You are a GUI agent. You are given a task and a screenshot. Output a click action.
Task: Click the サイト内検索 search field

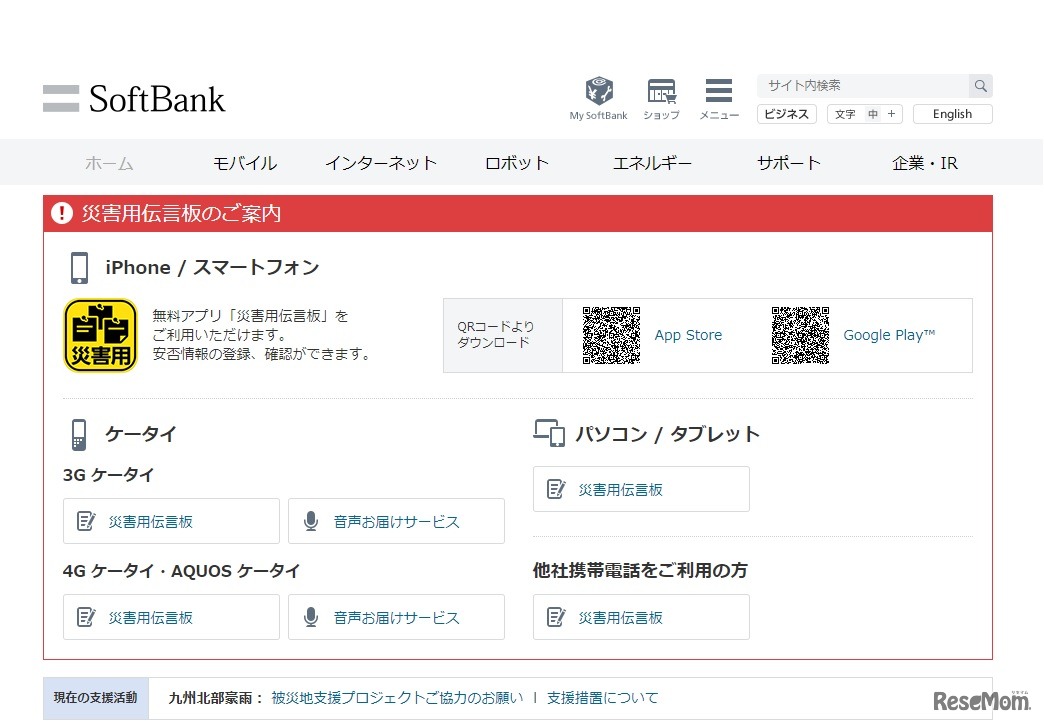tap(863, 86)
